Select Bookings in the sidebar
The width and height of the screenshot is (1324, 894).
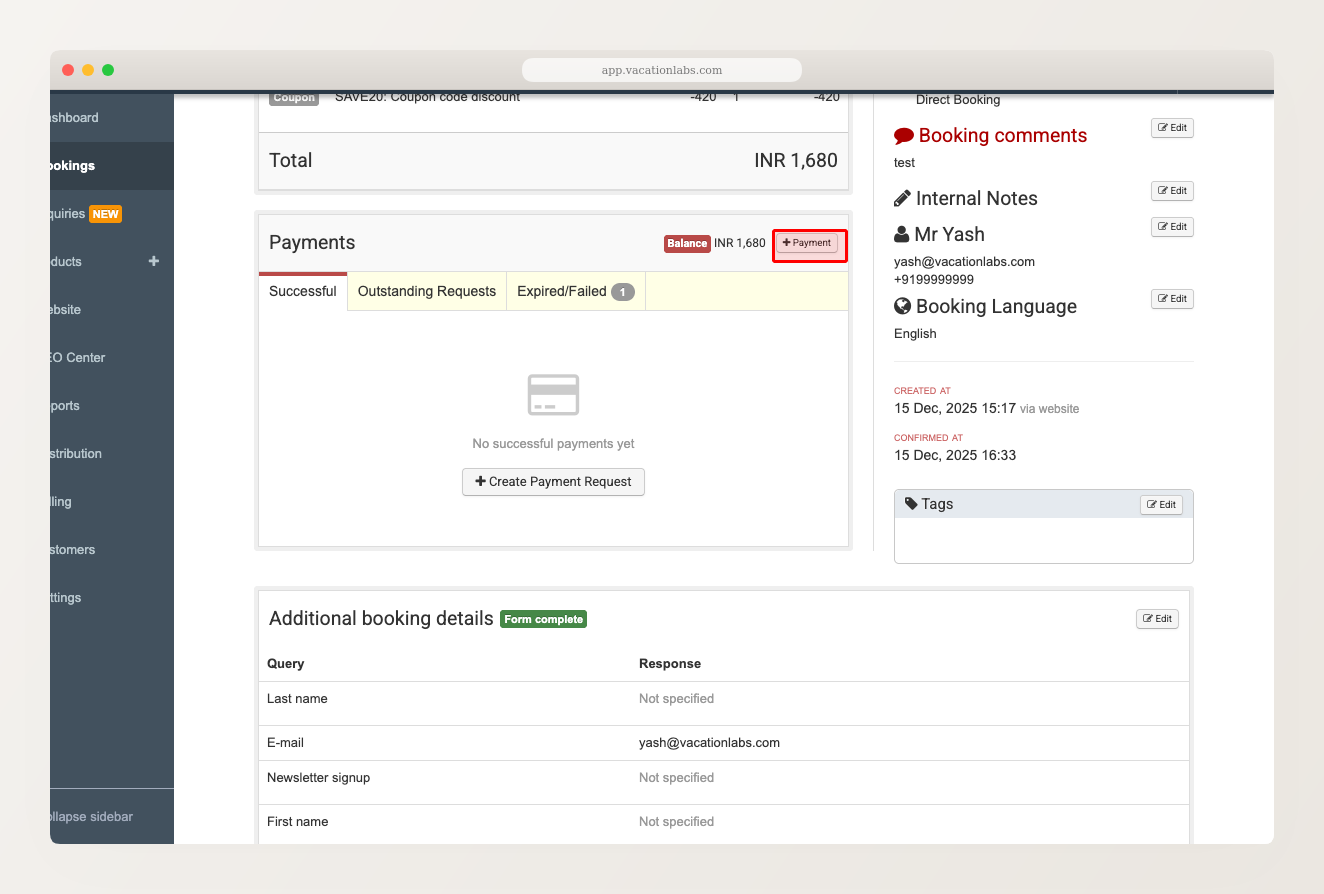[75, 165]
